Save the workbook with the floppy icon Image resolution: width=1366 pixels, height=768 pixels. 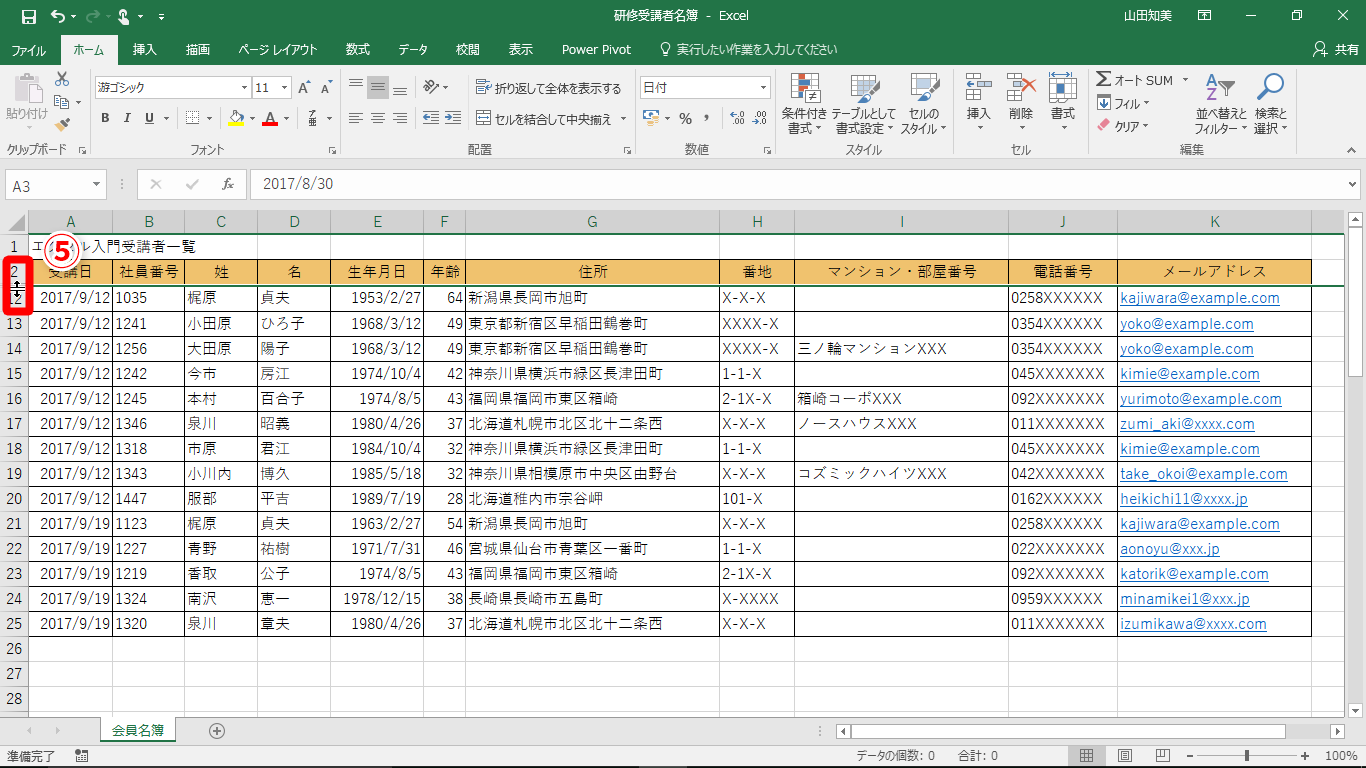[28, 16]
